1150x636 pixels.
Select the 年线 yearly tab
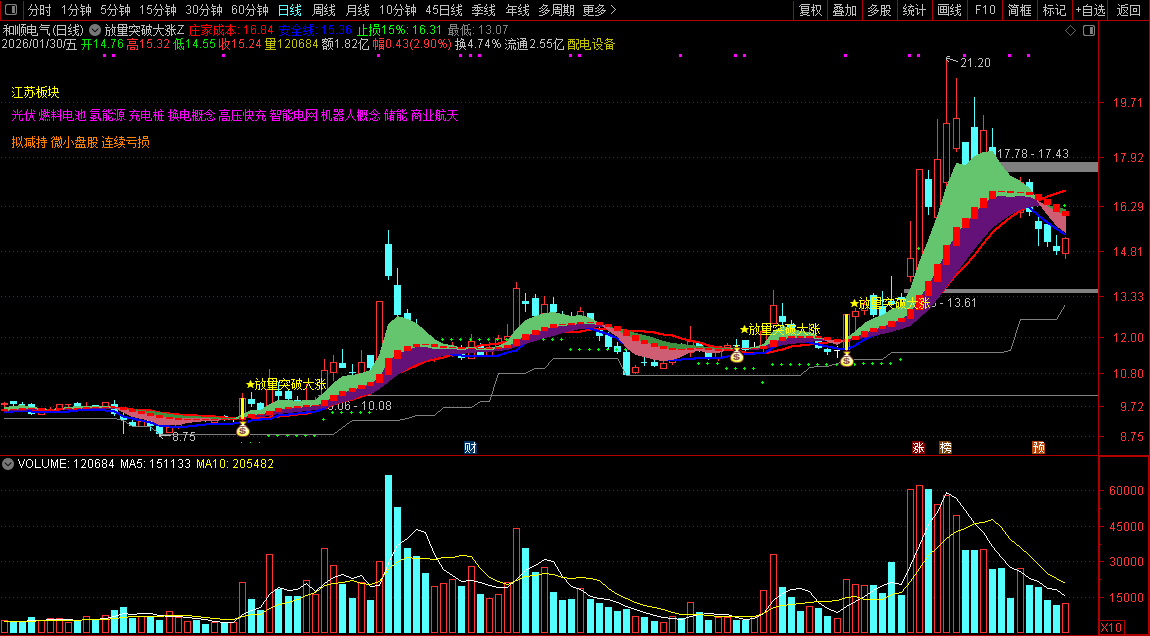pos(517,10)
